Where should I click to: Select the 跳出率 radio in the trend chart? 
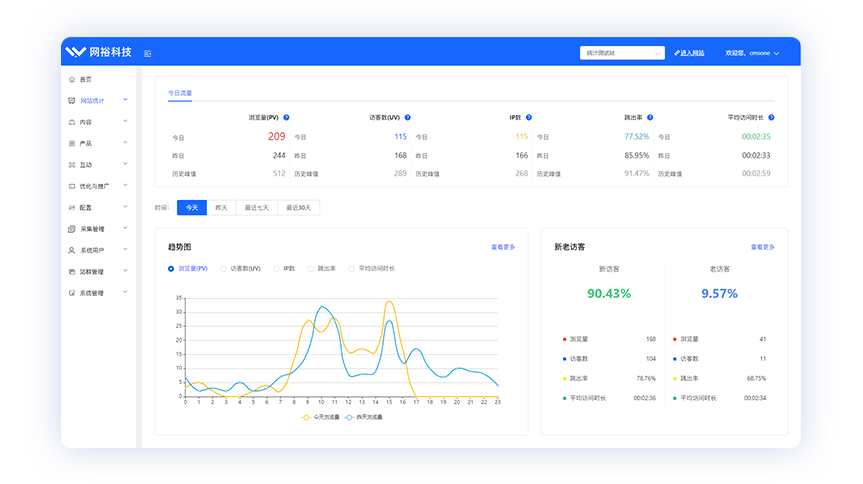(310, 269)
